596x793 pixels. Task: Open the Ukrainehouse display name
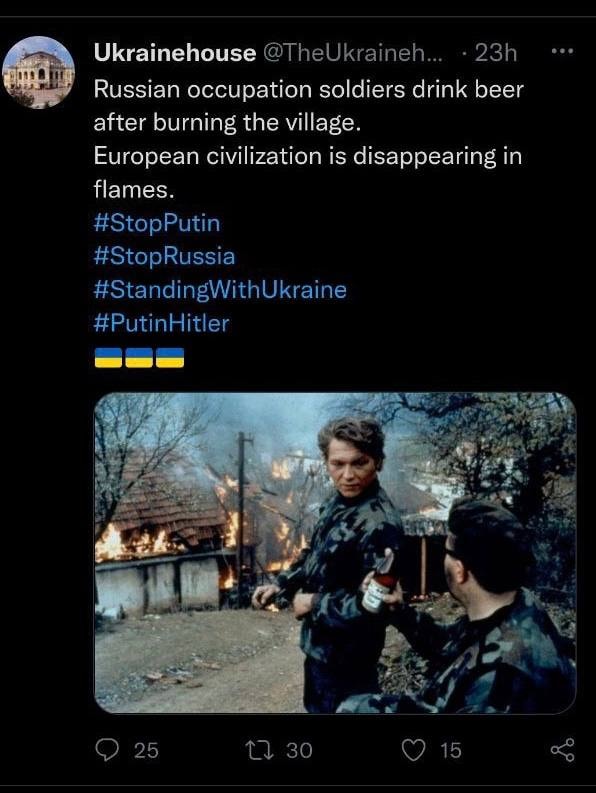(175, 53)
